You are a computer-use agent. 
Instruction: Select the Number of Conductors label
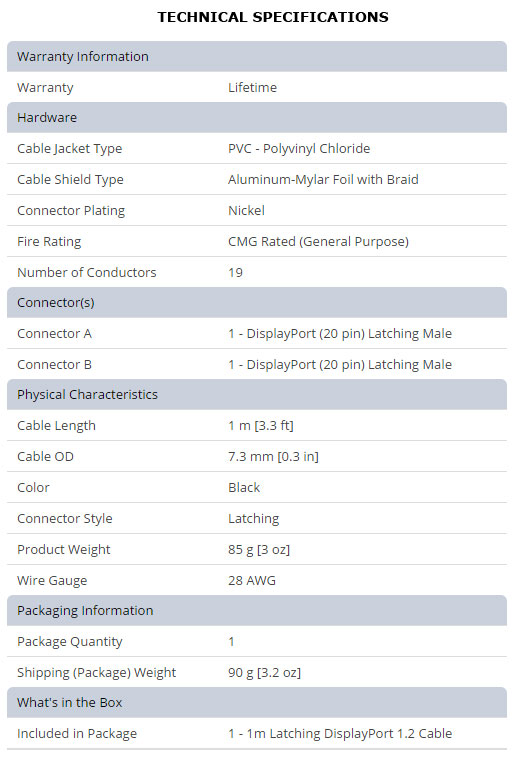(x=87, y=272)
